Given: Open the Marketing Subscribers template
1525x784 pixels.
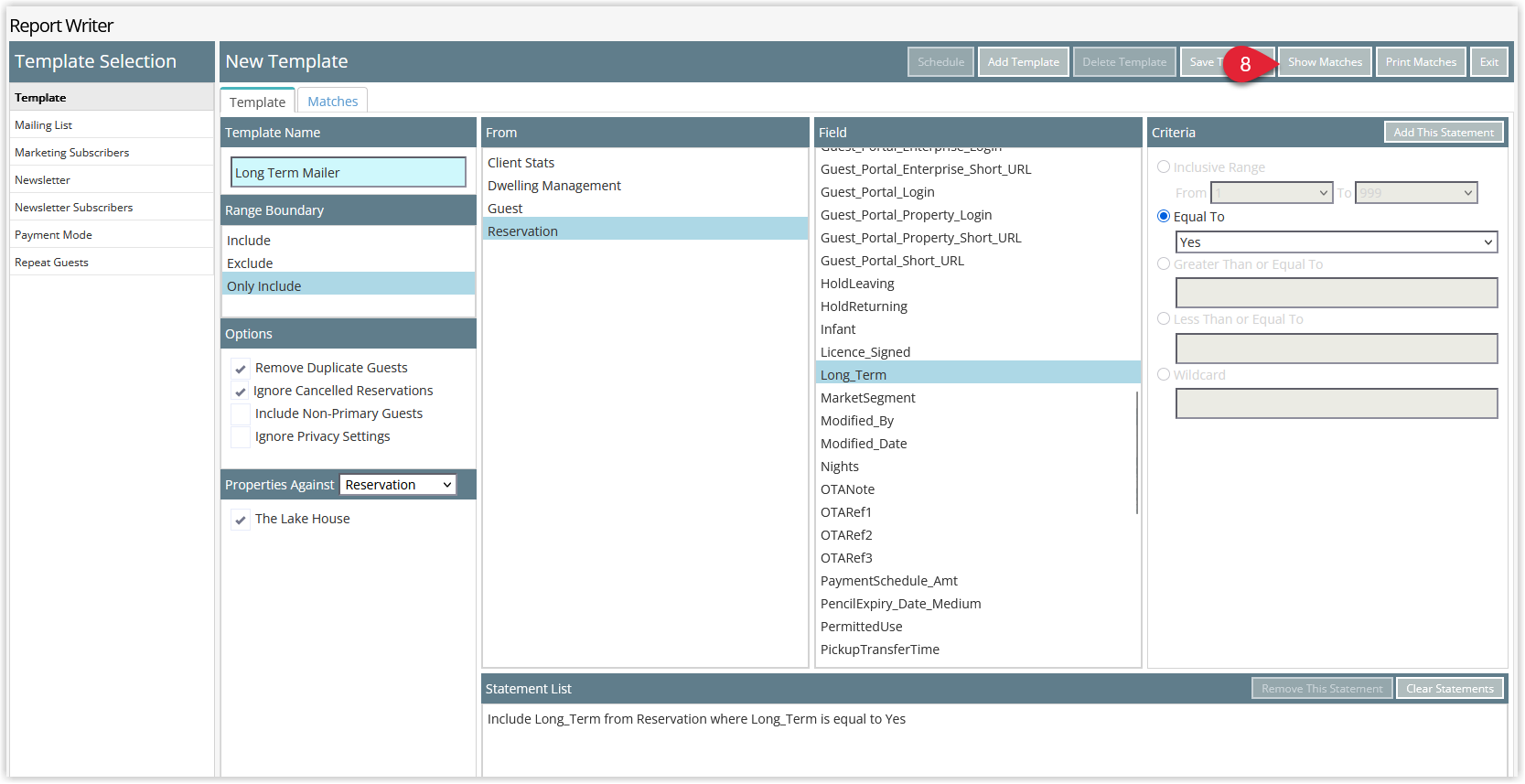Looking at the screenshot, I should point(112,153).
